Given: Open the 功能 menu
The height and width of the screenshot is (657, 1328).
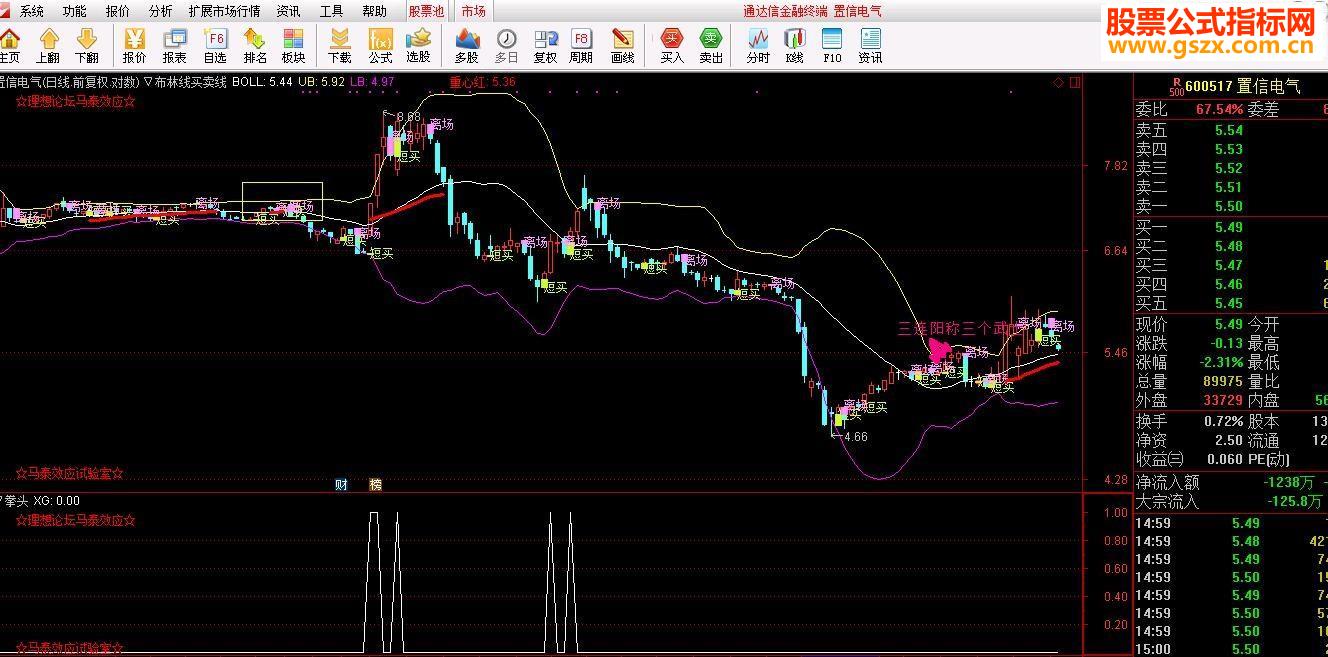Looking at the screenshot, I should click(x=74, y=11).
